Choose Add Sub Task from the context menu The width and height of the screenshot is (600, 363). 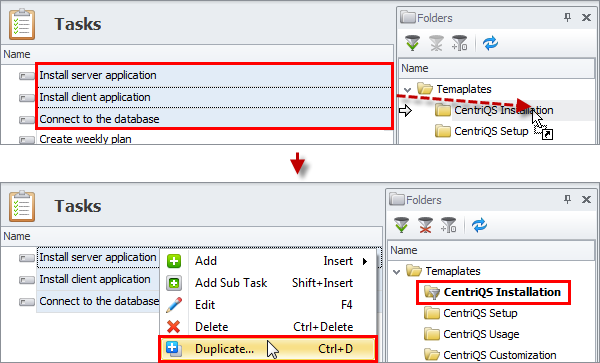click(x=267, y=283)
